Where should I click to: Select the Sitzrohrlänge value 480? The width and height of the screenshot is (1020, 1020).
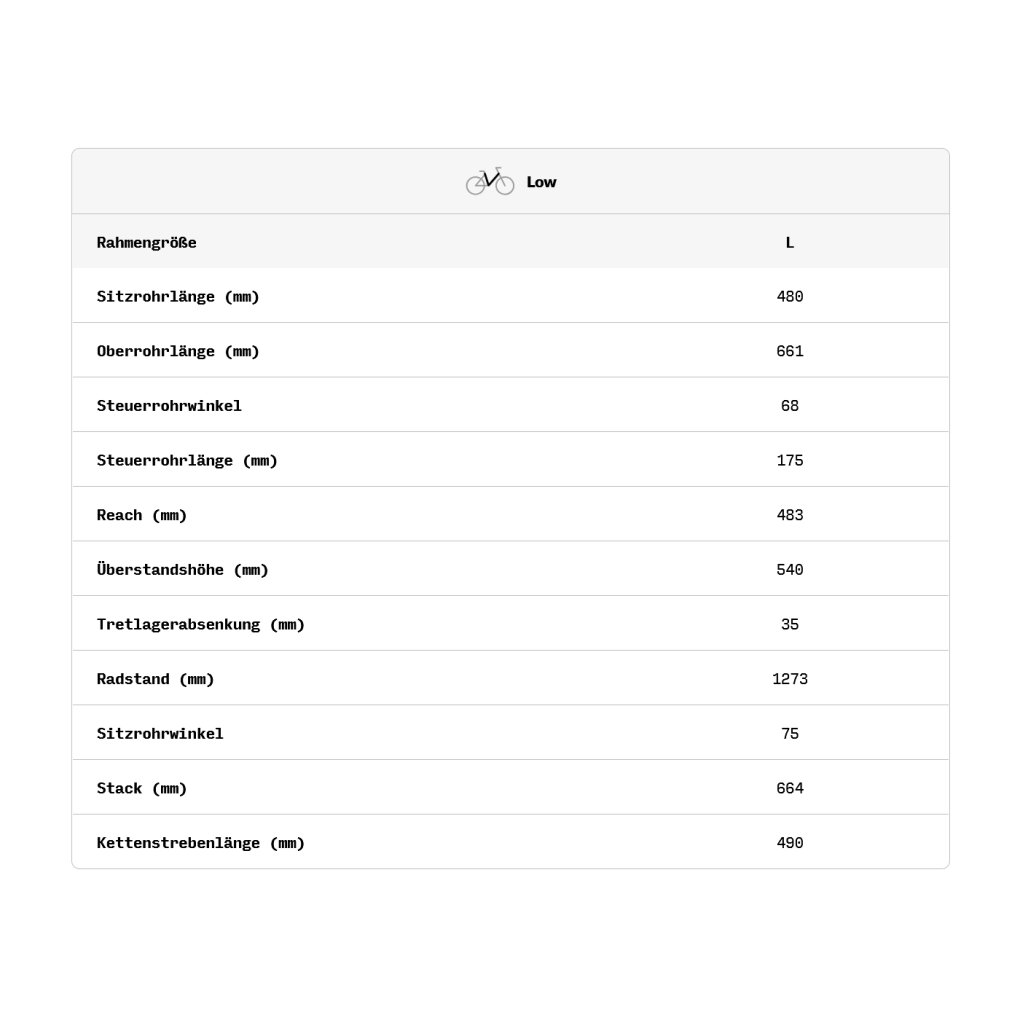(x=789, y=297)
